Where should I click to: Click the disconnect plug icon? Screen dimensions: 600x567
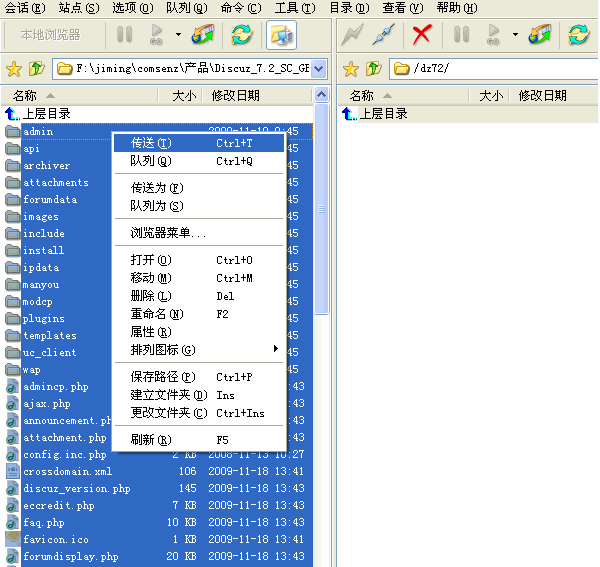pyautogui.click(x=383, y=35)
